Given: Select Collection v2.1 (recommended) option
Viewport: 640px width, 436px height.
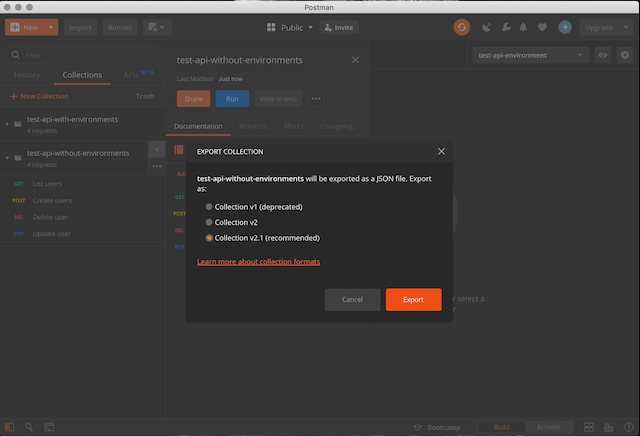Looking at the screenshot, I should pyautogui.click(x=262, y=238).
